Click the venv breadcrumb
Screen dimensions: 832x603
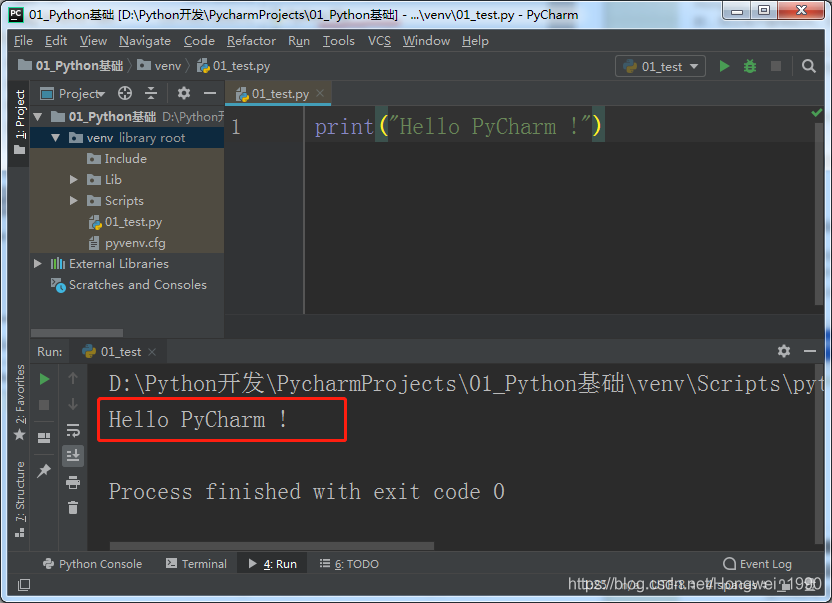(x=159, y=66)
